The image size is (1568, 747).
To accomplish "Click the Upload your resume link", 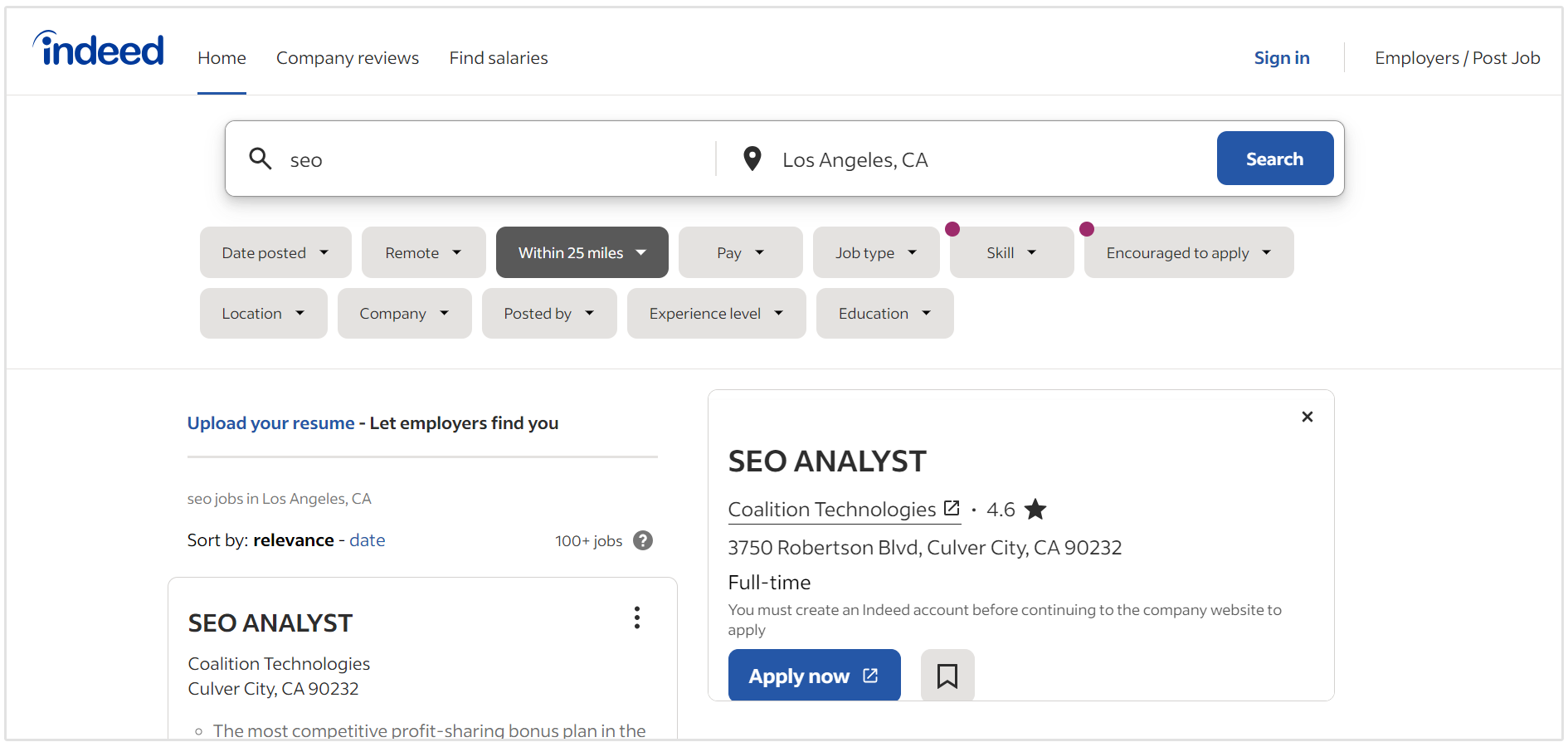I will (x=270, y=423).
